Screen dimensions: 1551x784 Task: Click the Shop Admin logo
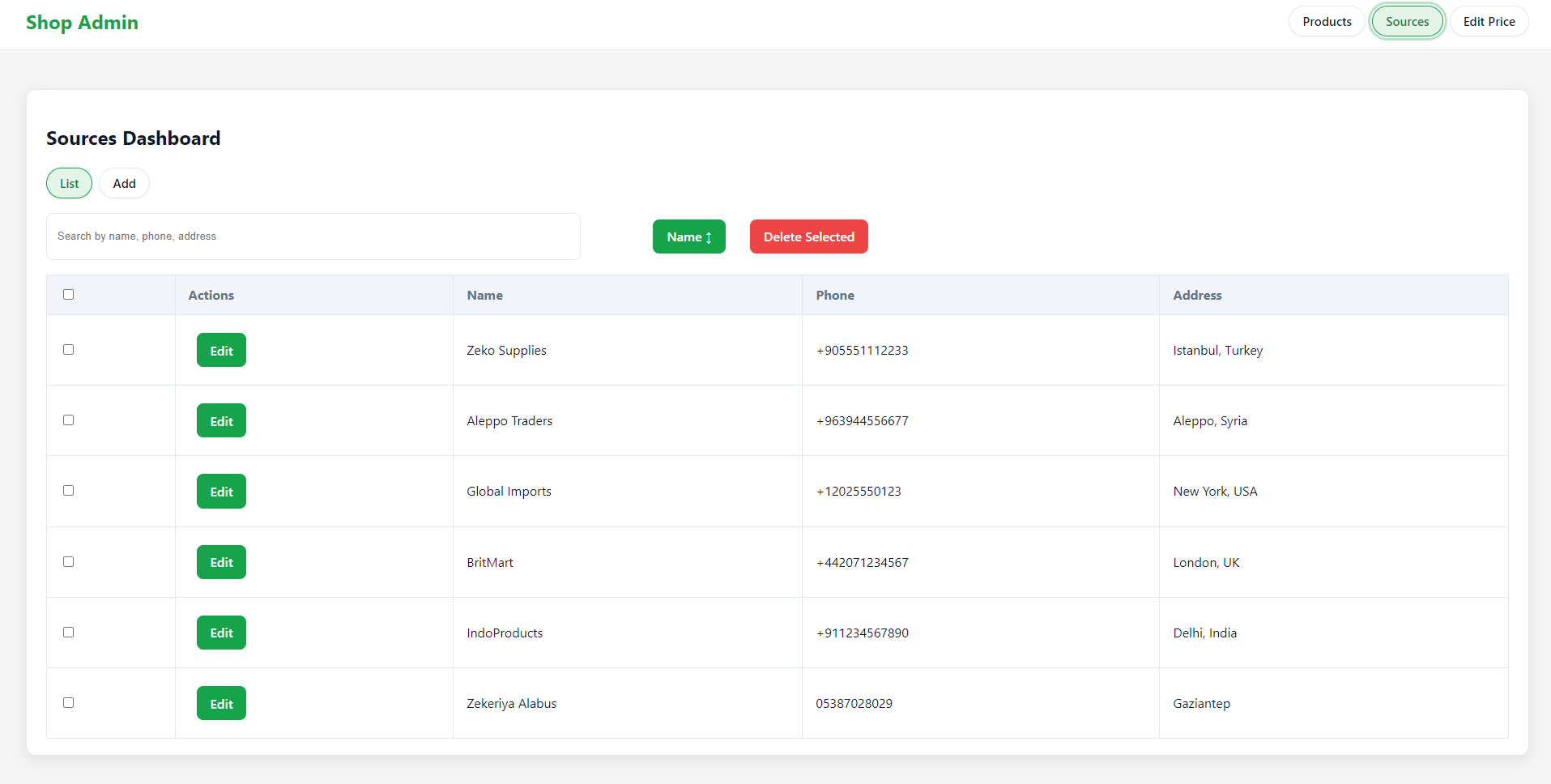tap(82, 23)
